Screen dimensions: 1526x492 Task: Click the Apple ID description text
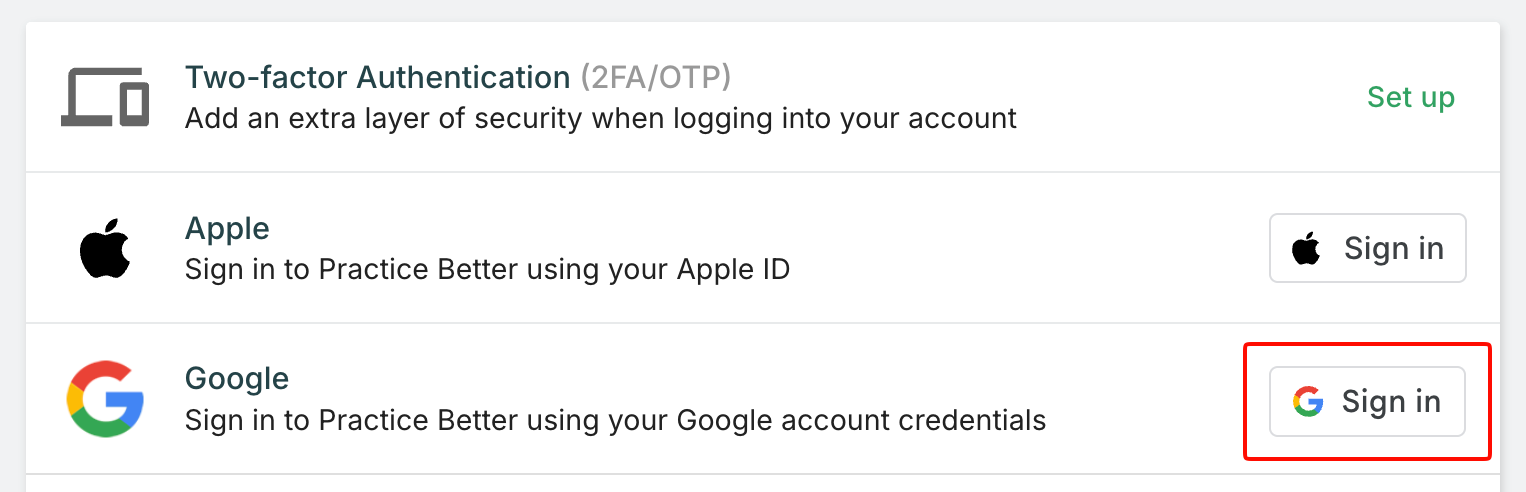pos(487,270)
